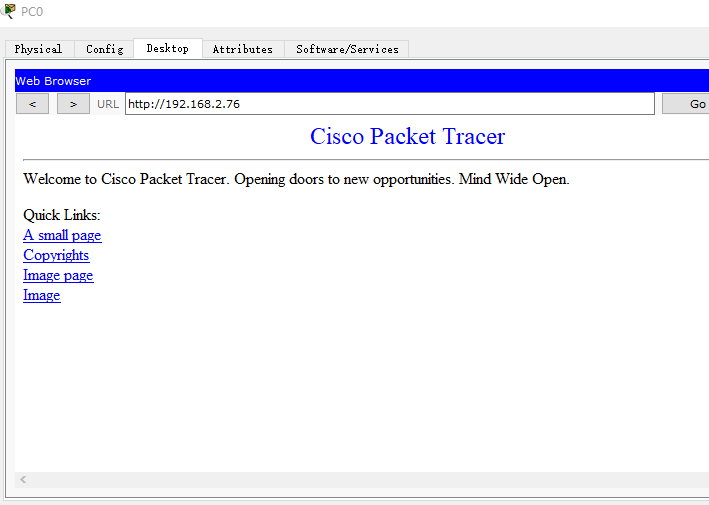Switch to Software/Services tab
Viewport: 709px width, 505px height.
pos(347,49)
